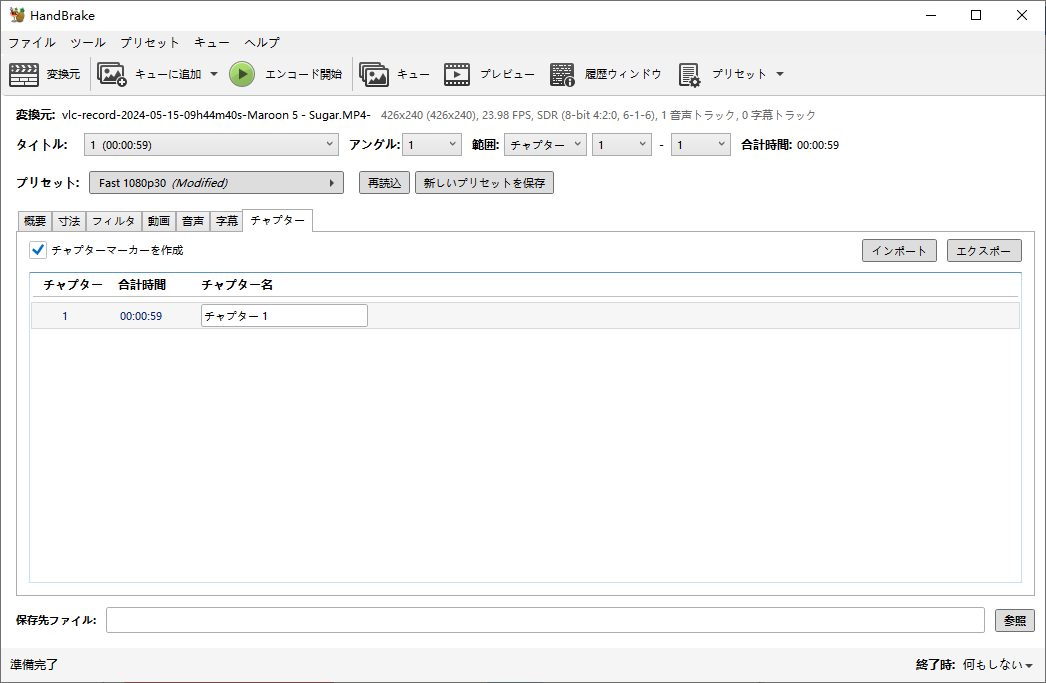Switch to the 動画 tab
Screen dimensions: 1046x683
159,221
